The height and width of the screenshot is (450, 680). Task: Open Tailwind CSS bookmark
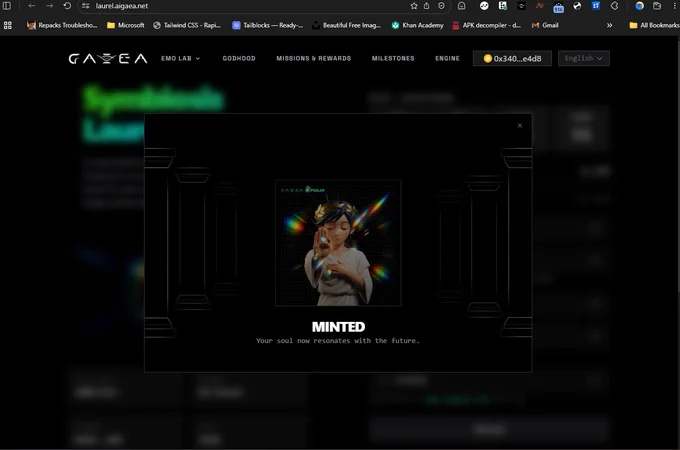tap(187, 25)
